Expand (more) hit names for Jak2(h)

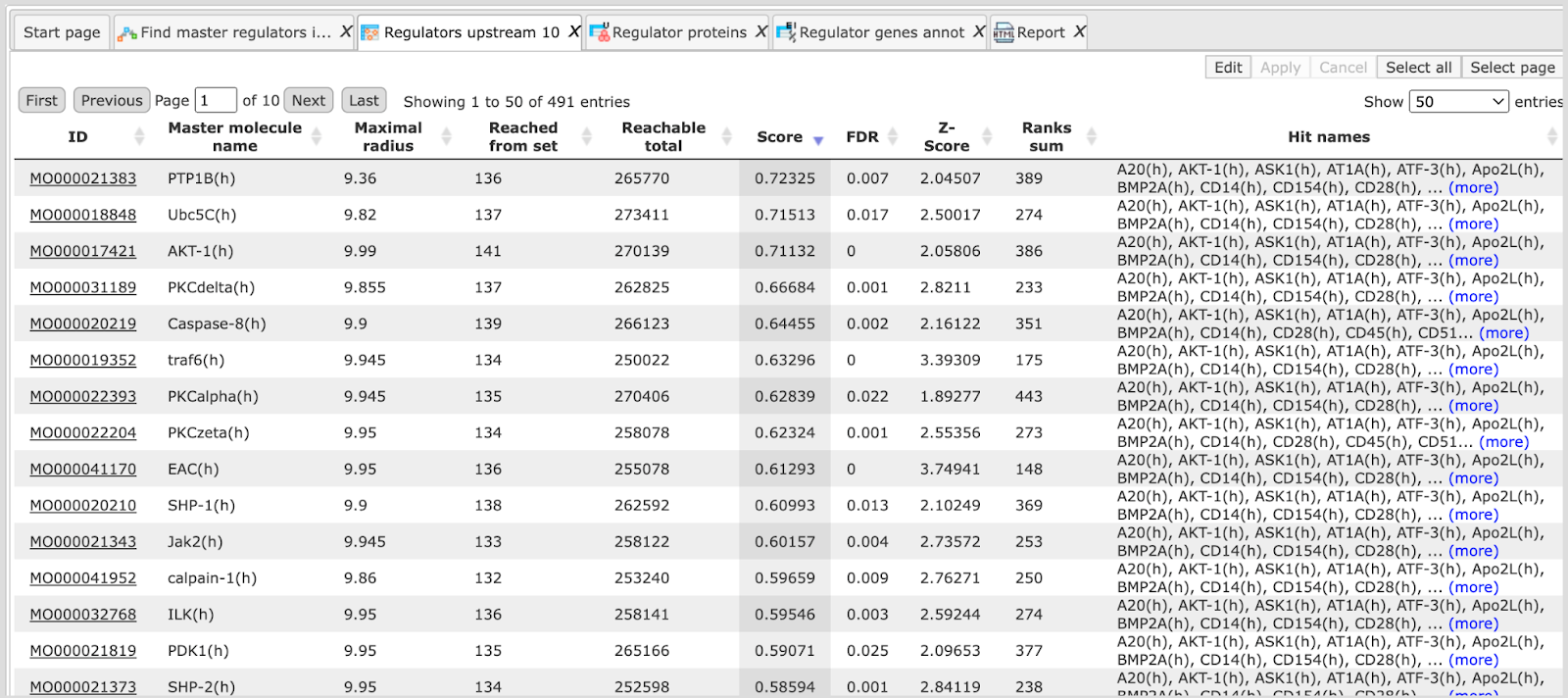(x=1473, y=551)
